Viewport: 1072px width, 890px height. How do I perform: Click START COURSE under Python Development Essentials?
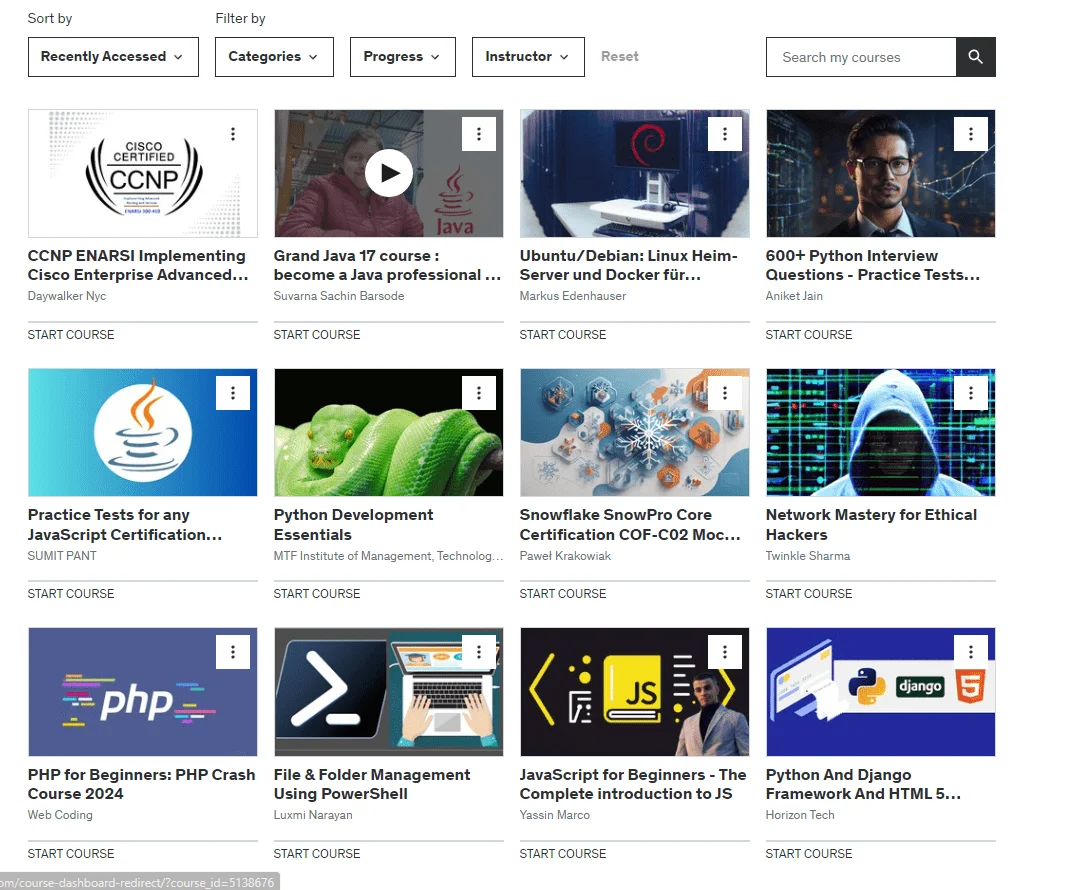click(x=317, y=593)
